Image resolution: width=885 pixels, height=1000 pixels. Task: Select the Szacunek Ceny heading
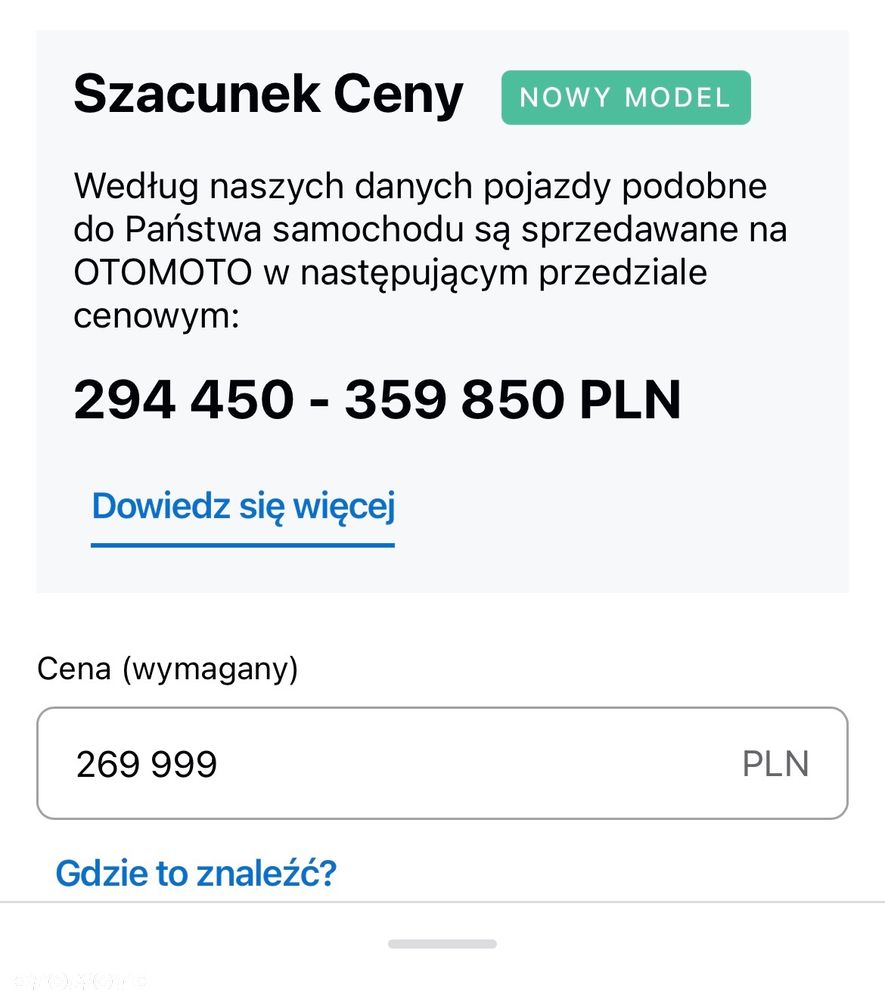pos(268,95)
